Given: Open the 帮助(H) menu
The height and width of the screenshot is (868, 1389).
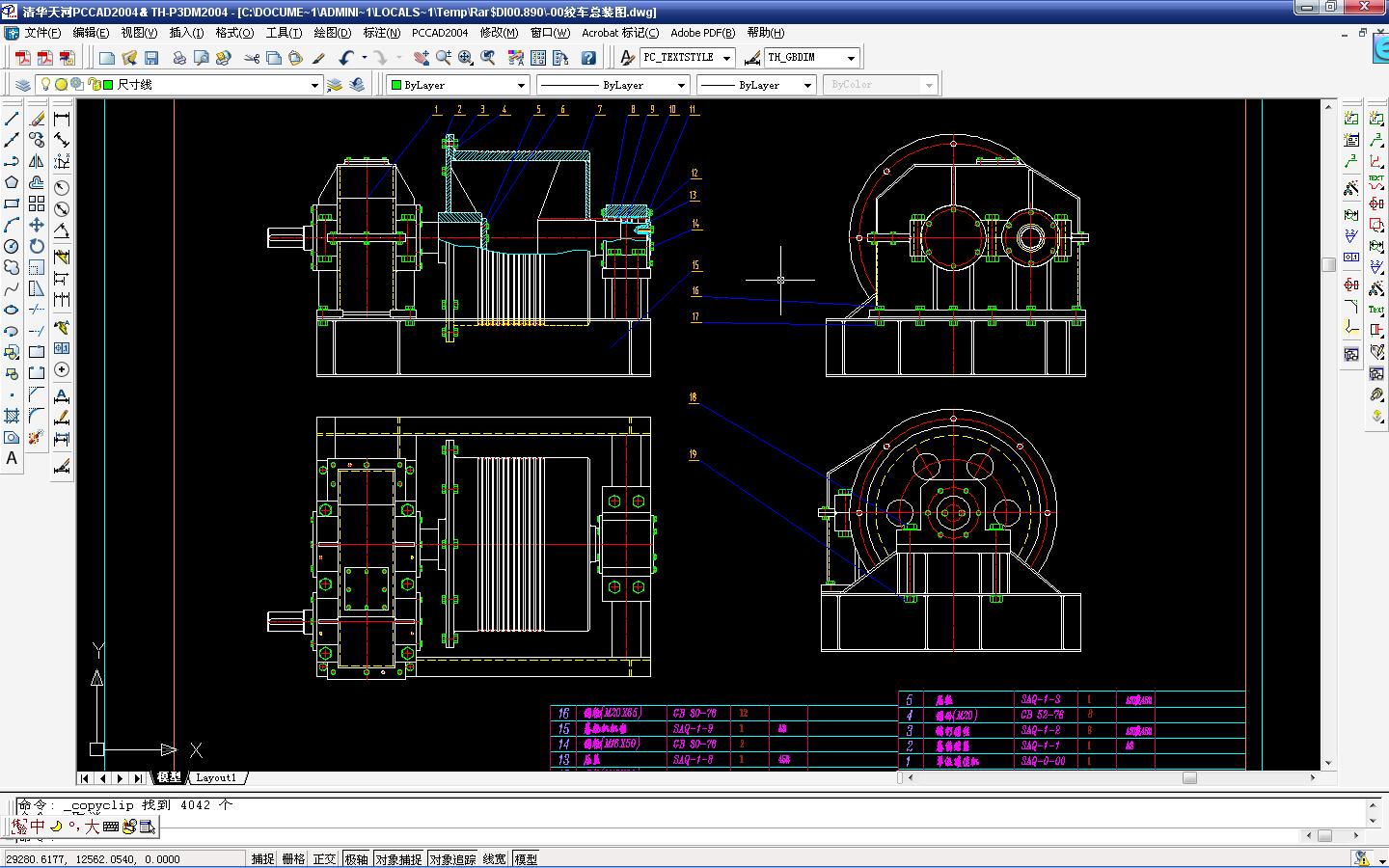Looking at the screenshot, I should click(765, 33).
